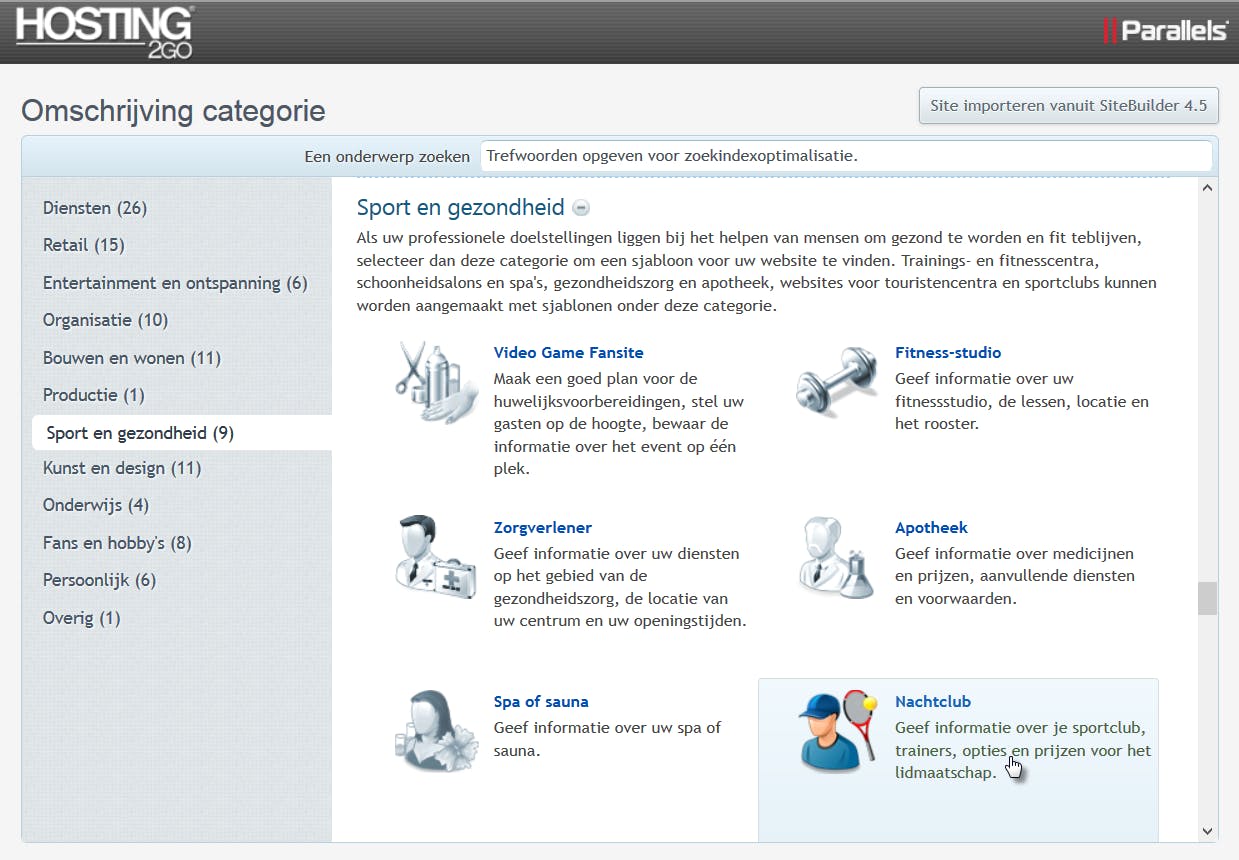1239x860 pixels.
Task: Click the pharmacist icon beside Apotheek
Action: coord(837,557)
